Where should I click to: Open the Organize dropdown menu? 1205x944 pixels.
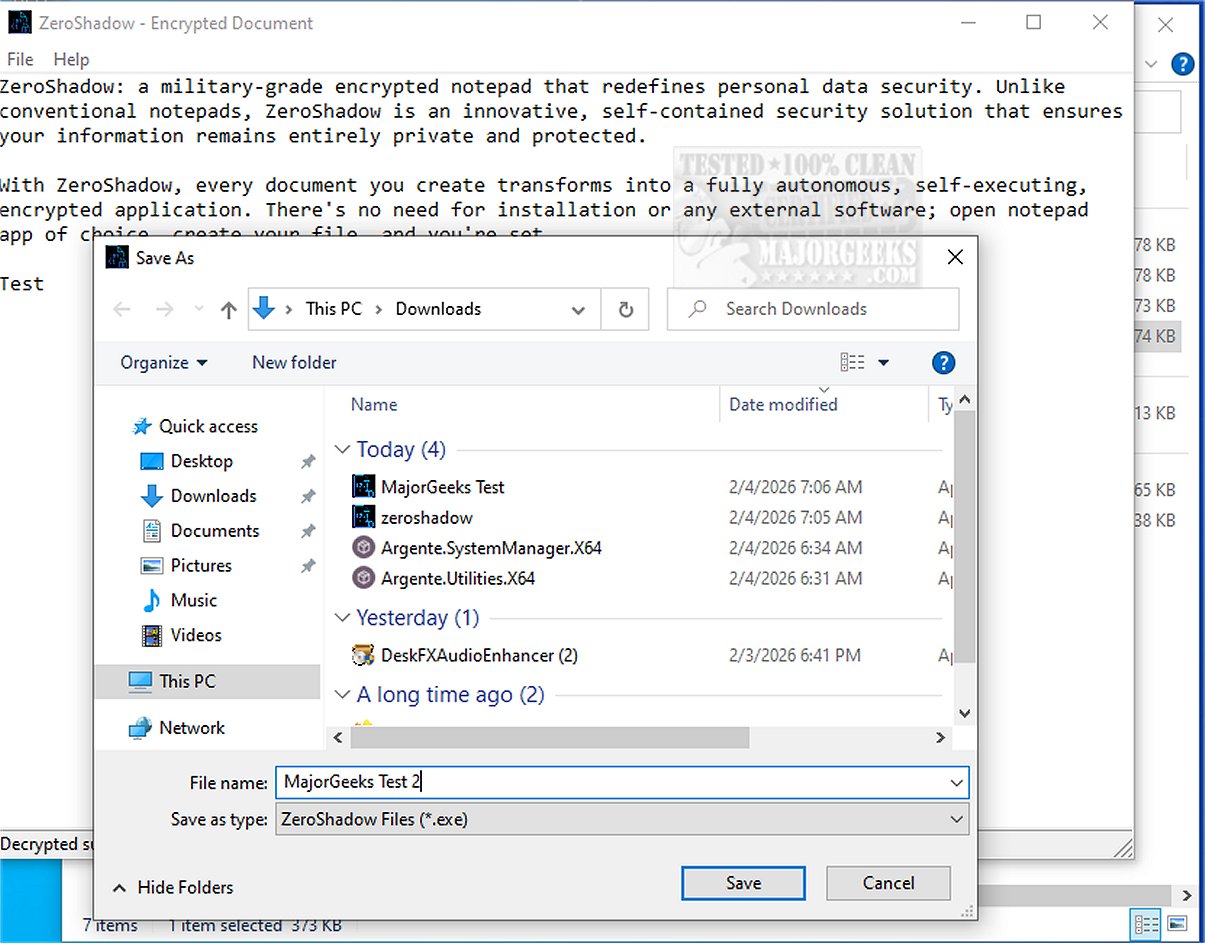pos(164,362)
